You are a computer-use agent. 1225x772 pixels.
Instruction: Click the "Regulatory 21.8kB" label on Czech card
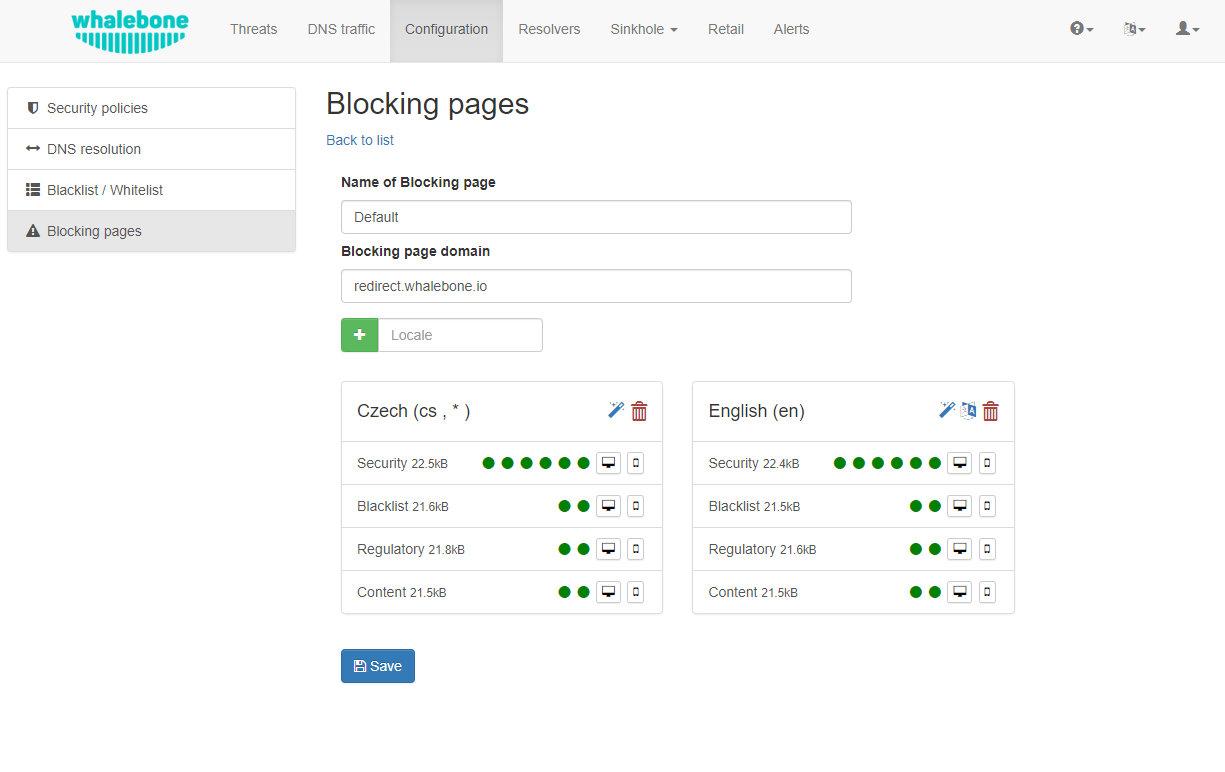pos(410,549)
